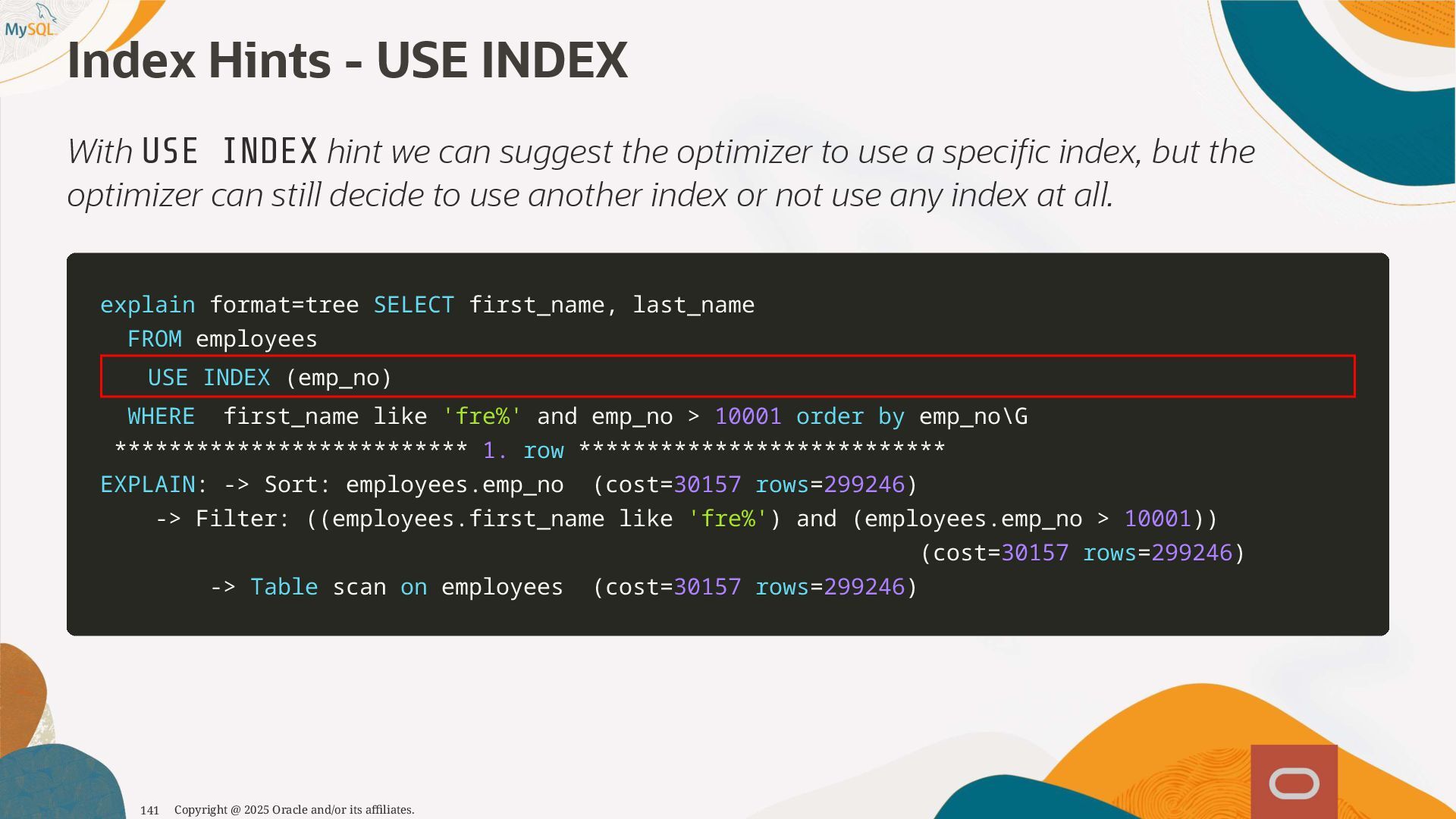The width and height of the screenshot is (1456, 819).
Task: Click the explain keyword in the code
Action: tap(147, 305)
